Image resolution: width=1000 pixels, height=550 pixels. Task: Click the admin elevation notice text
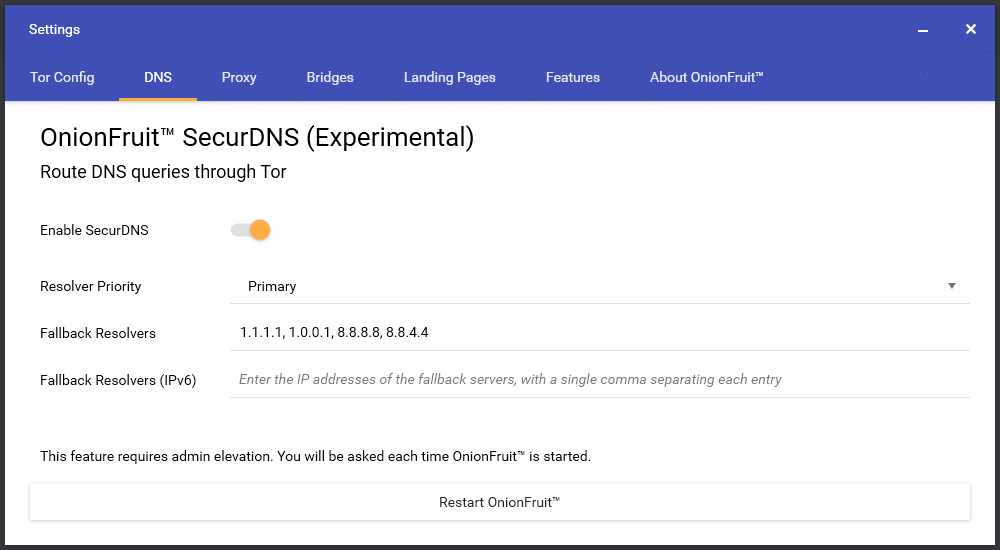tap(316, 456)
